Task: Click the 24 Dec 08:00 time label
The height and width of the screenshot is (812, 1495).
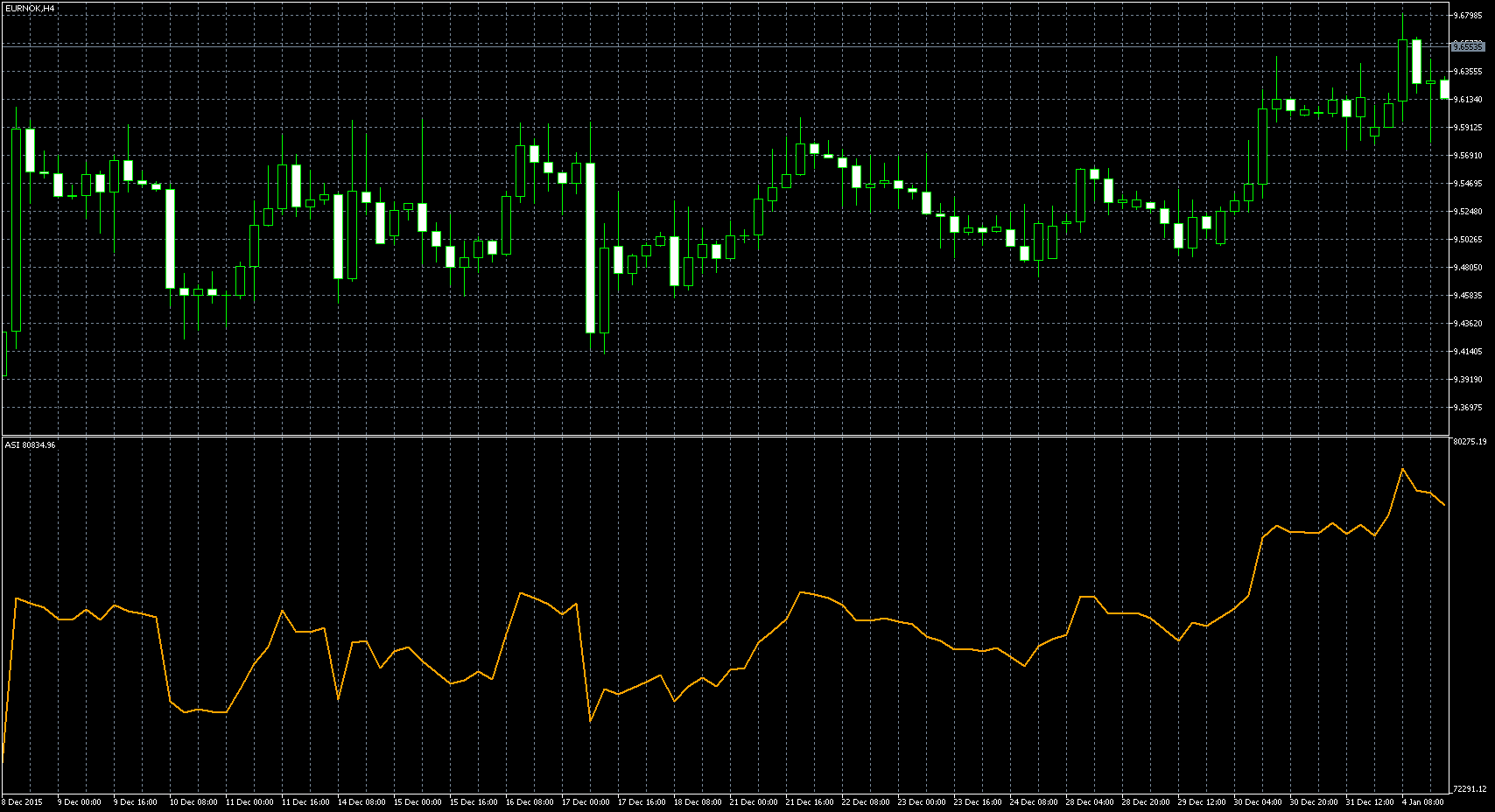Action: coord(1034,802)
